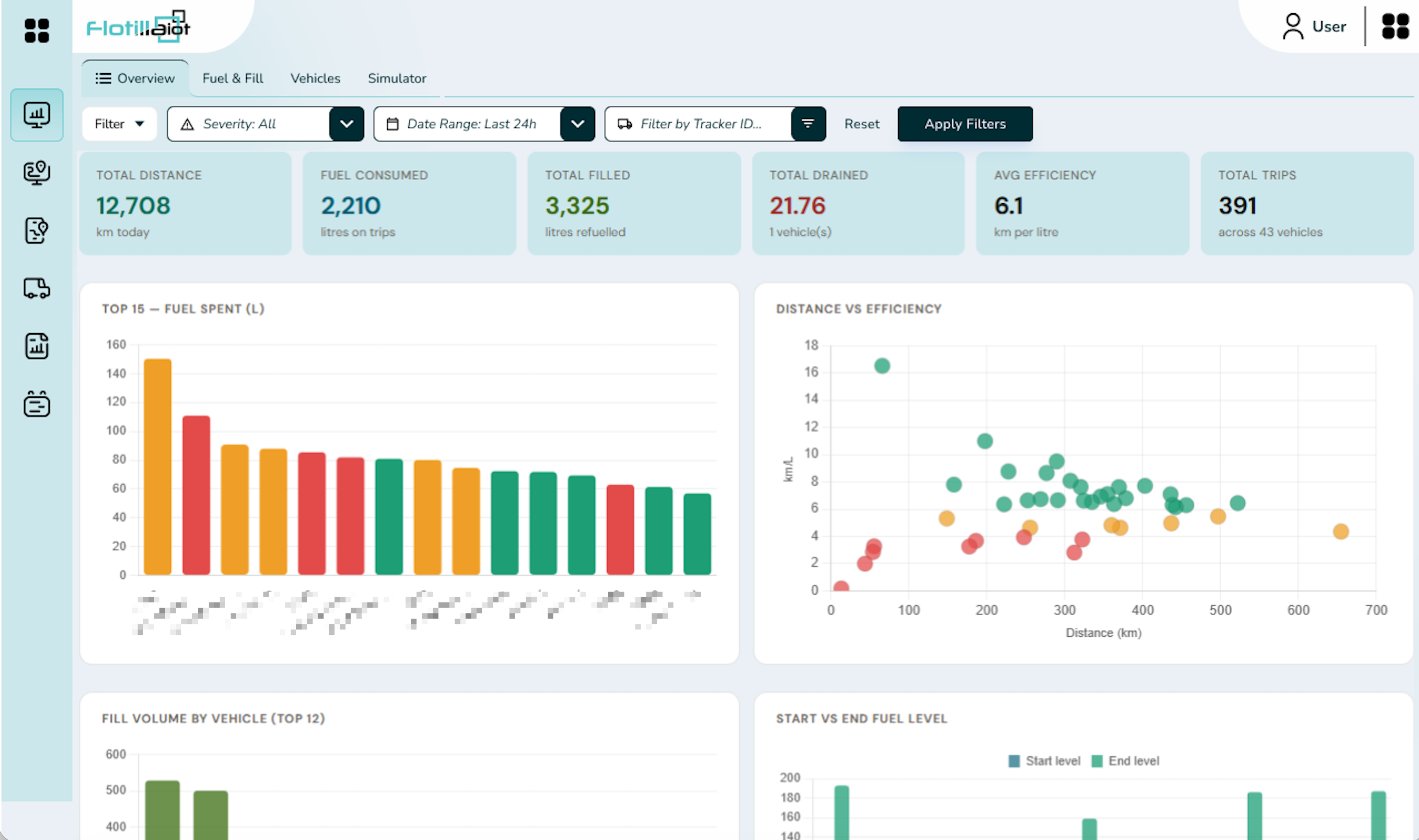
Task: Switch to the Vehicles tab
Action: [x=315, y=78]
